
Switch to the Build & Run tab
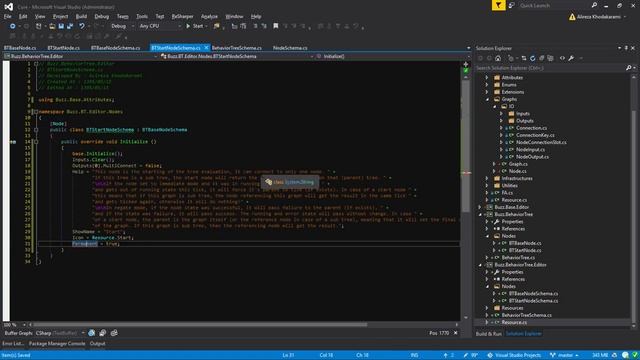tap(489, 334)
